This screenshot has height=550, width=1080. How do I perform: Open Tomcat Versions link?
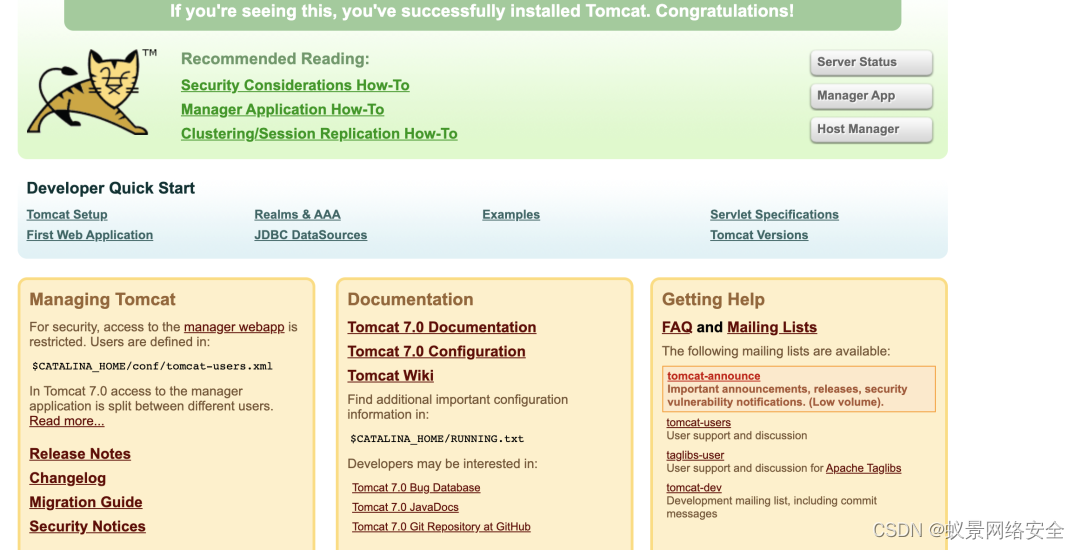point(759,235)
